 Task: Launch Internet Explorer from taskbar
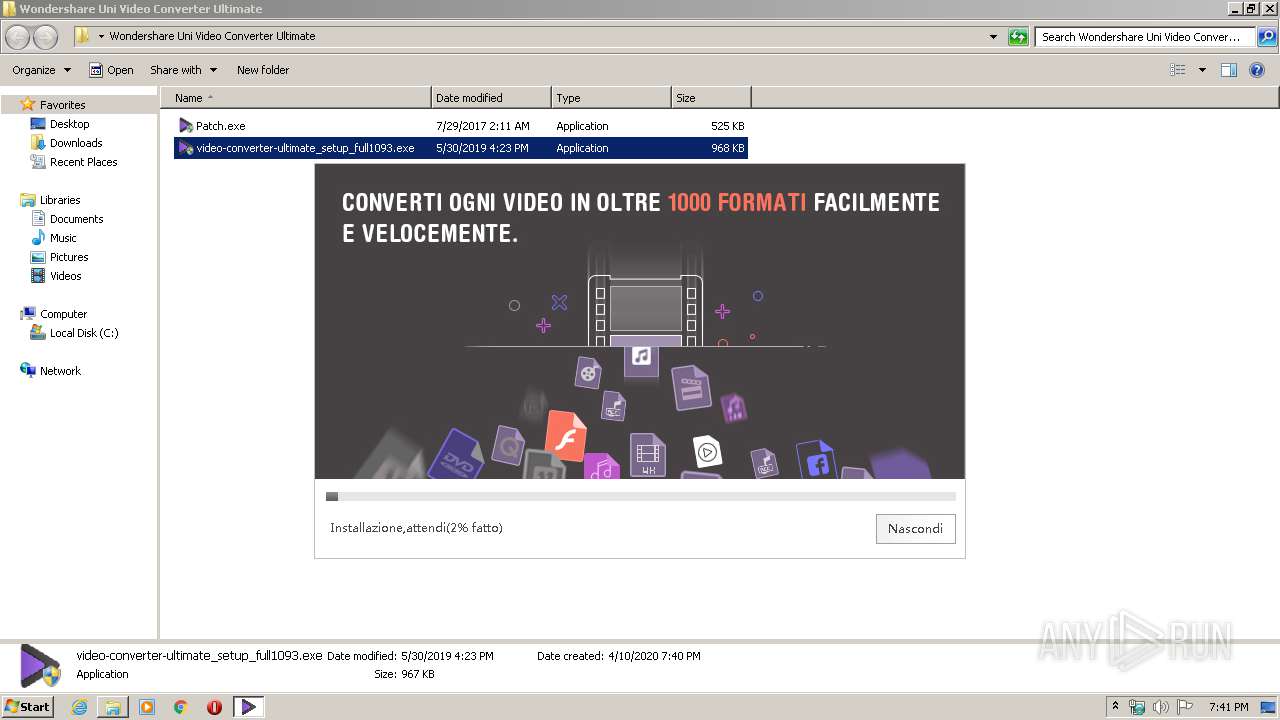(79, 707)
